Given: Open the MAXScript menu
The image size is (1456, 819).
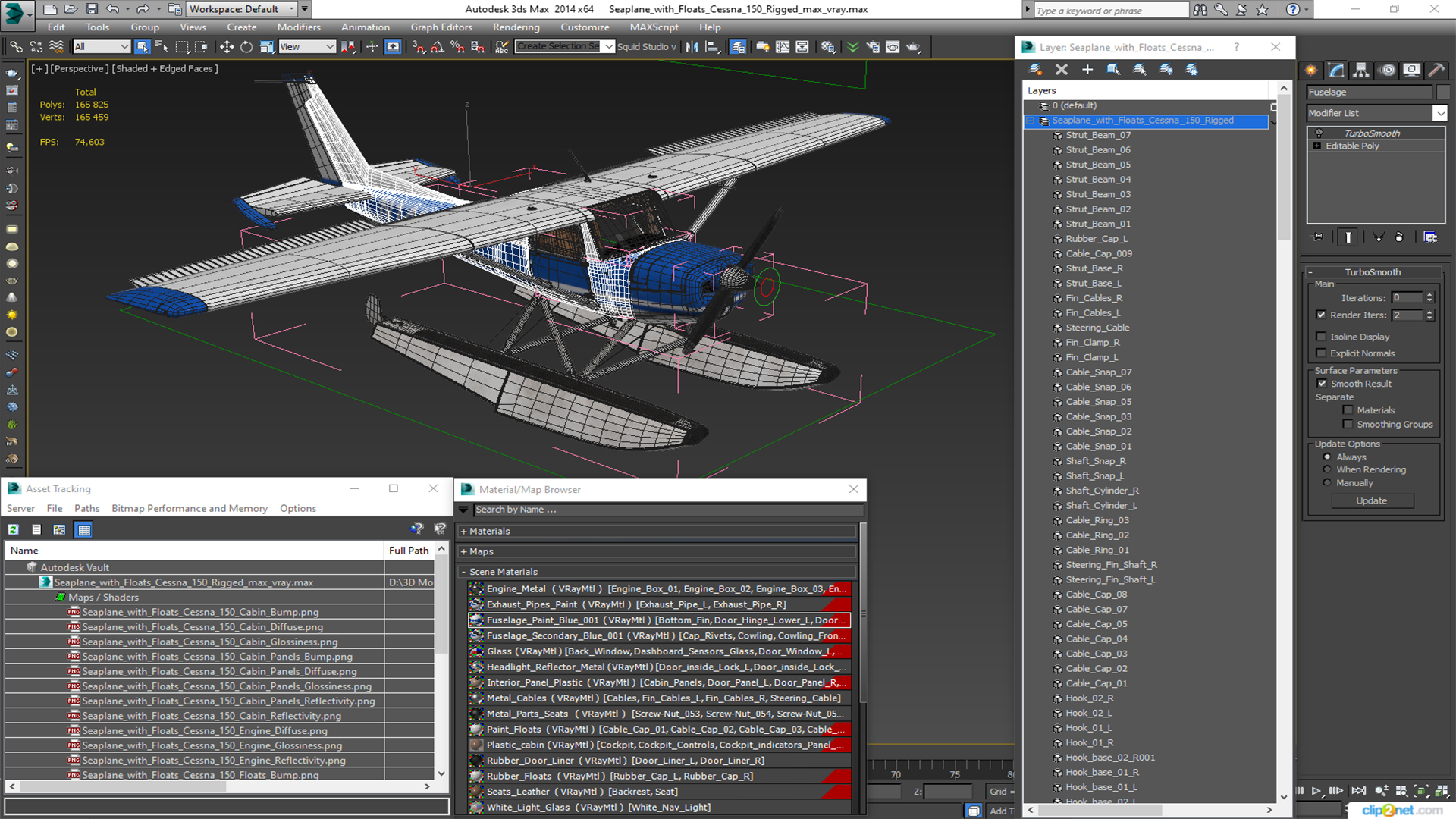Looking at the screenshot, I should click(x=654, y=27).
